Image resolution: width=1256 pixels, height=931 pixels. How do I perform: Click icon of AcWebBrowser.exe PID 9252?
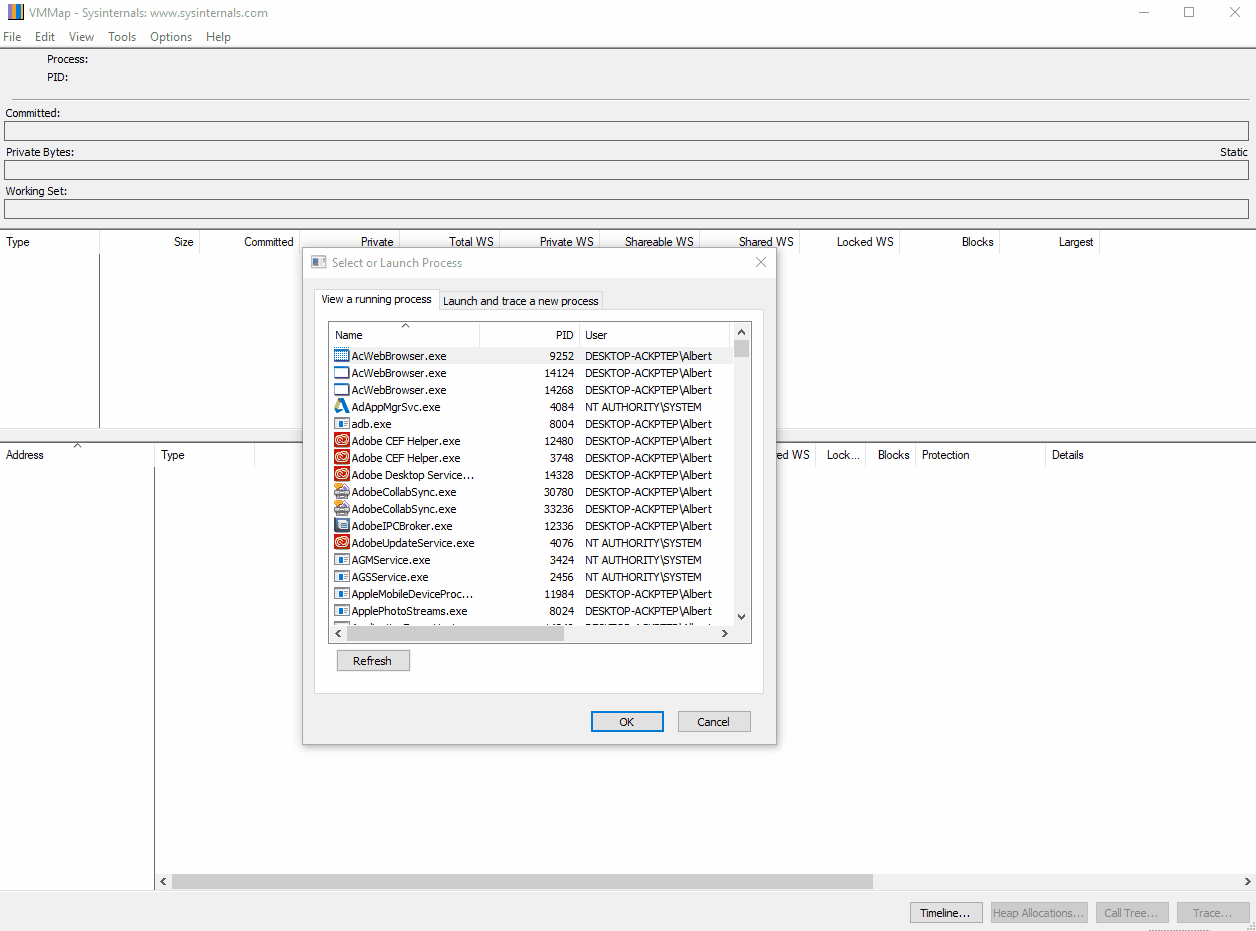pyautogui.click(x=342, y=356)
